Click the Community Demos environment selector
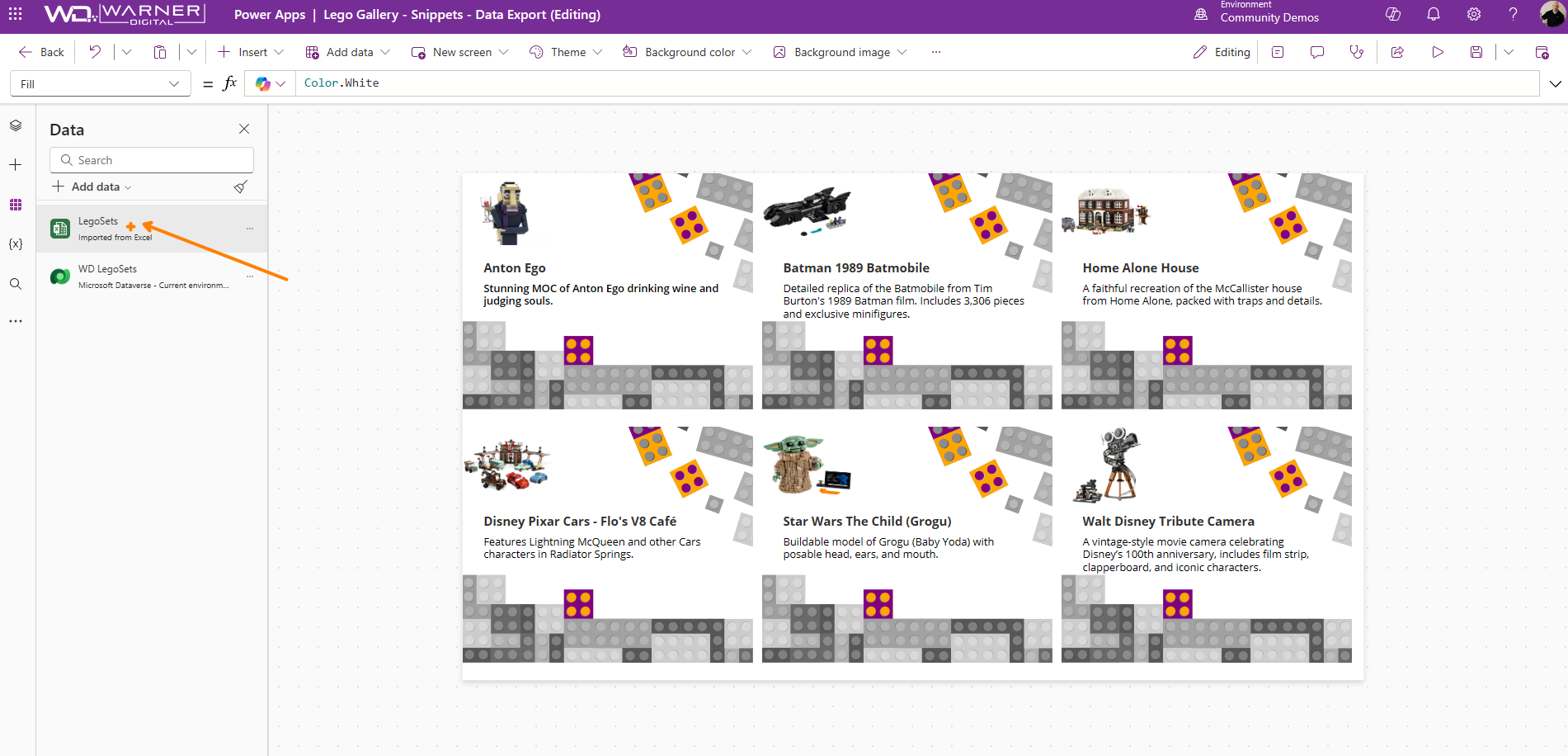The height and width of the screenshot is (756, 1568). coord(1257,14)
